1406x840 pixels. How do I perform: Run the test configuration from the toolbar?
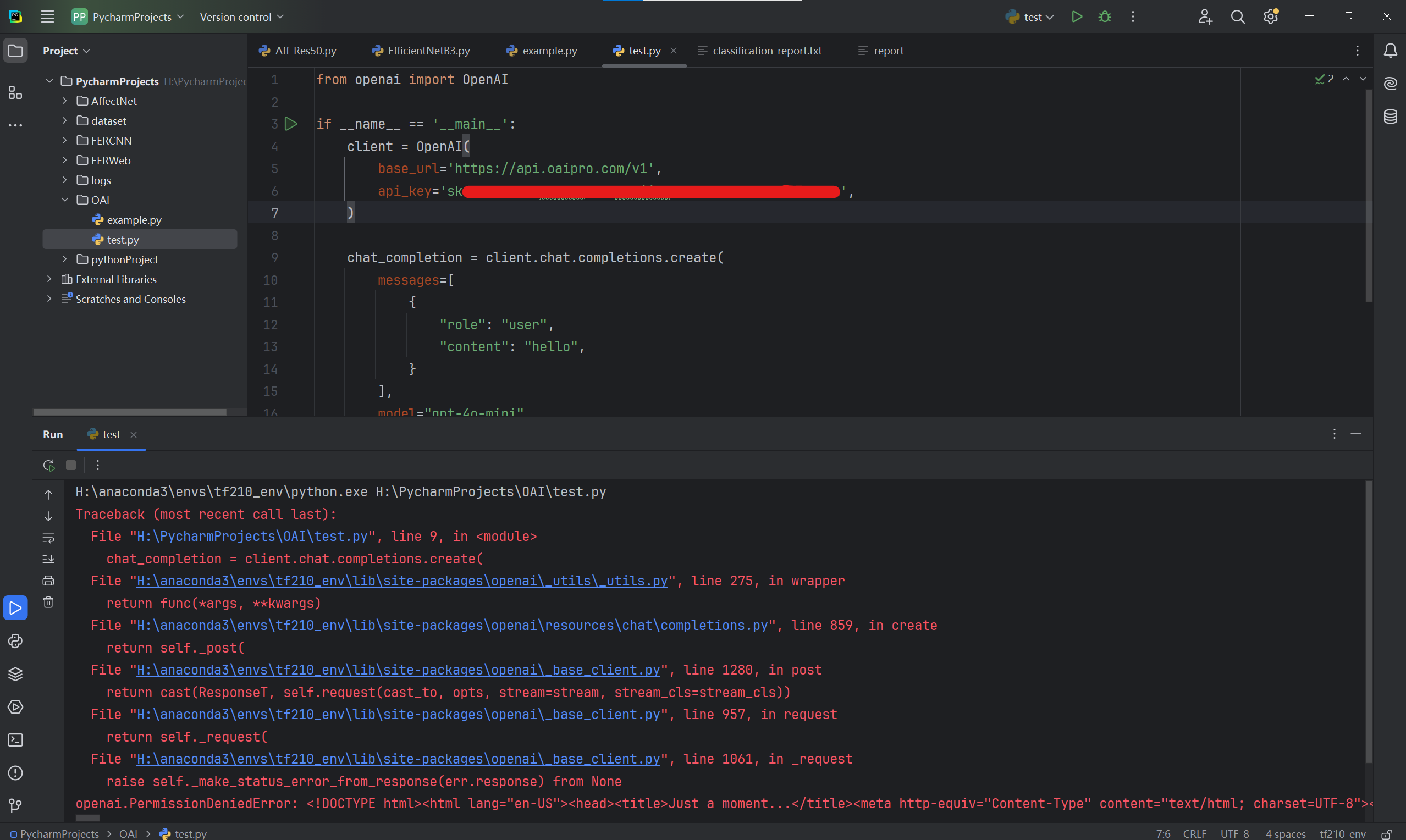point(1077,17)
